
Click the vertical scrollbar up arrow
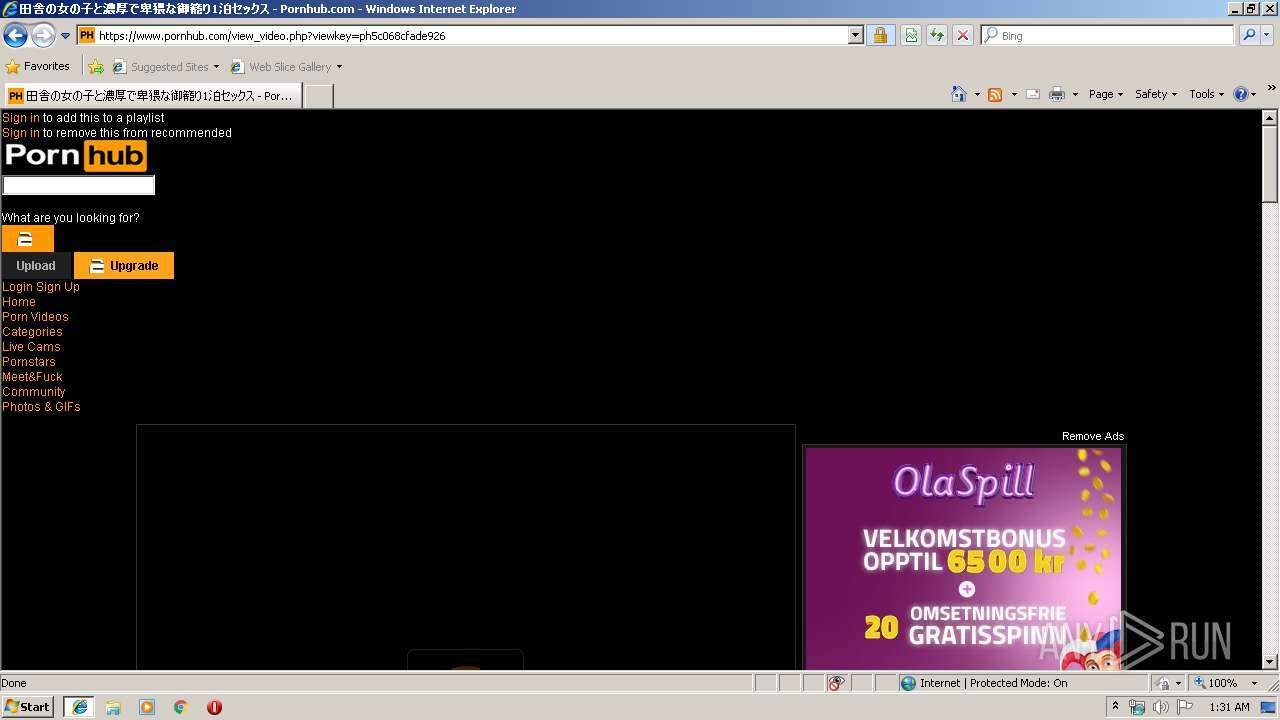click(1271, 117)
